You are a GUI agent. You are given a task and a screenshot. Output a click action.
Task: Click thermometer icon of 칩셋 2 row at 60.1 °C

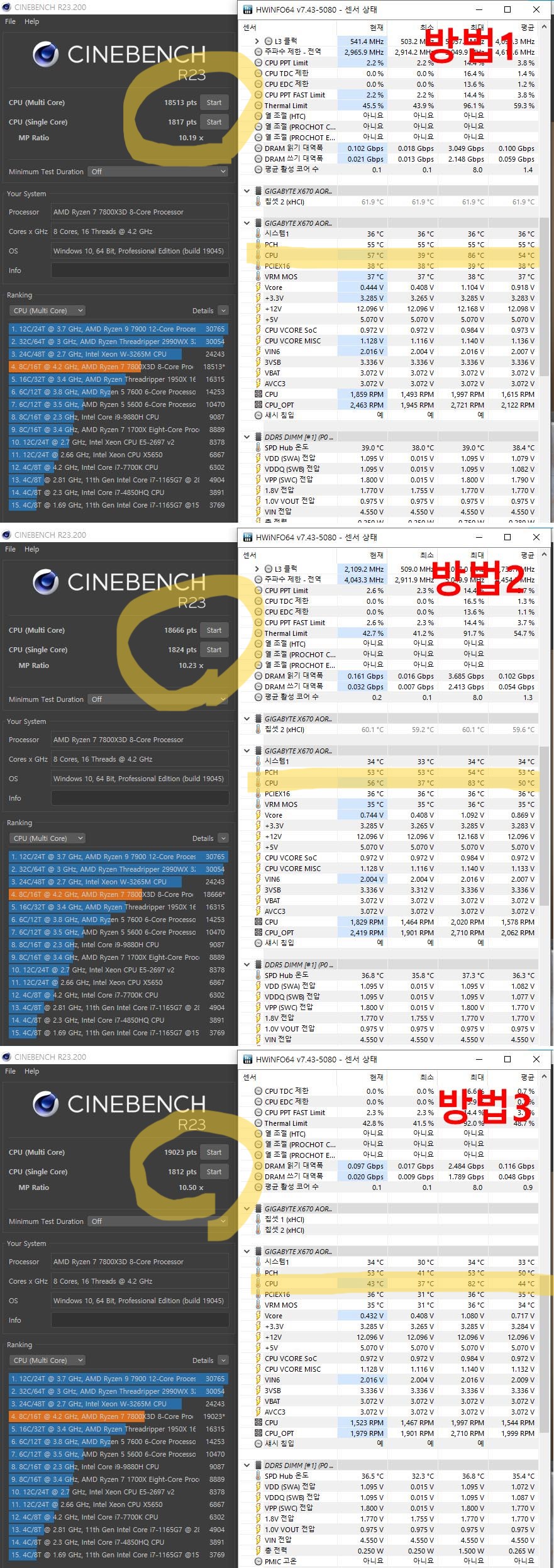click(258, 730)
